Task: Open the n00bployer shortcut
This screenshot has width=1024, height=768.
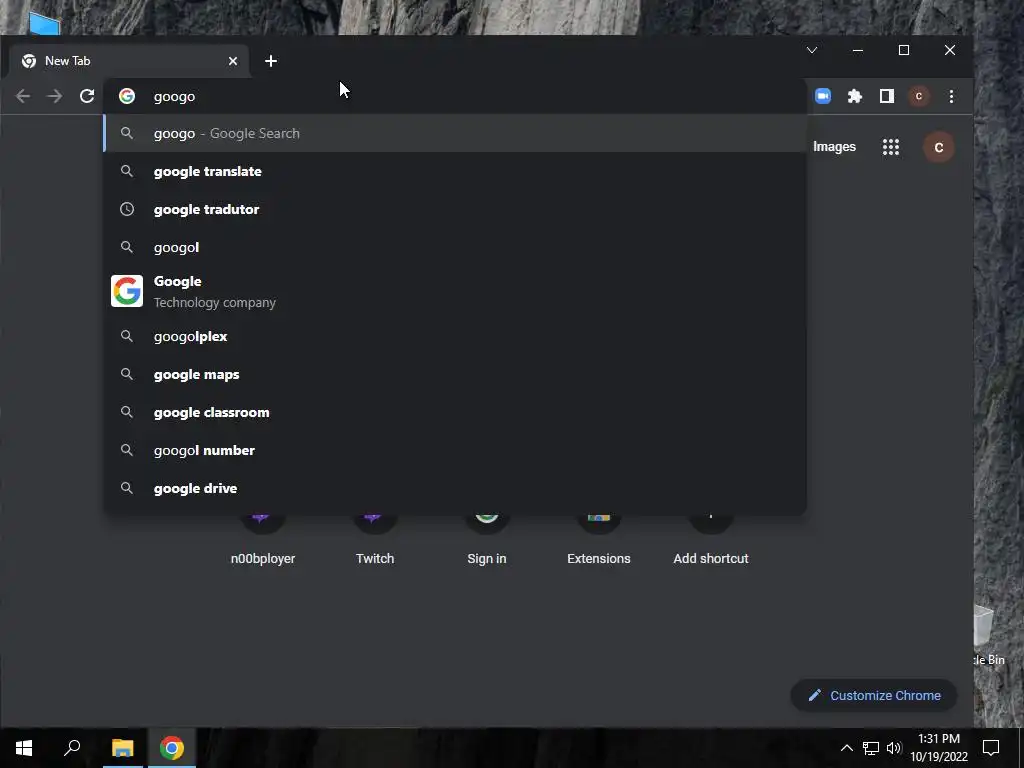Action: [x=263, y=539]
